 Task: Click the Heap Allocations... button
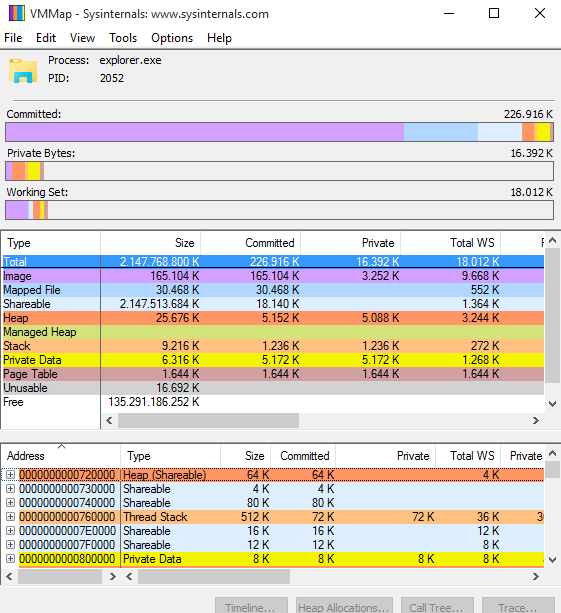point(344,606)
